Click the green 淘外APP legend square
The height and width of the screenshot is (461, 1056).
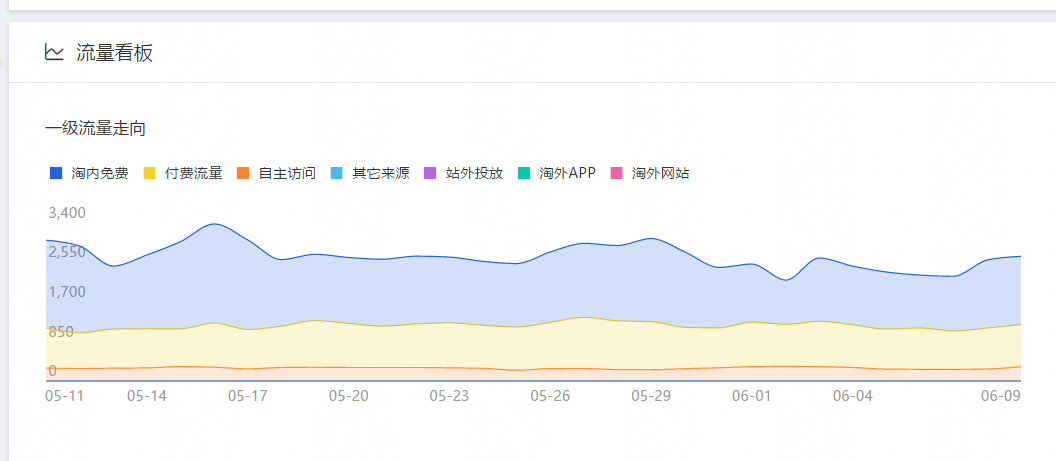(x=524, y=173)
